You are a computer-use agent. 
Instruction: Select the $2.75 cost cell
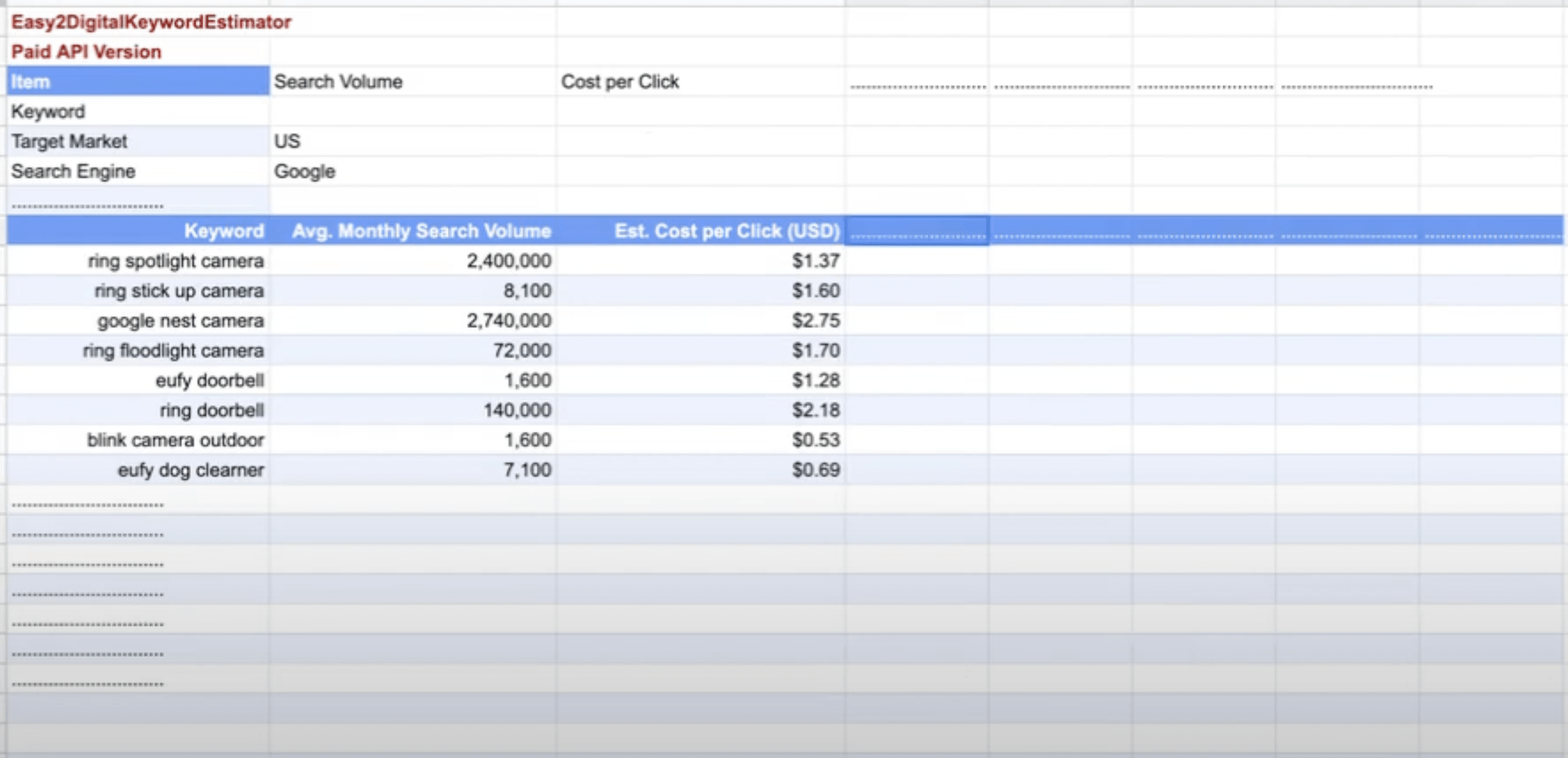tap(701, 321)
